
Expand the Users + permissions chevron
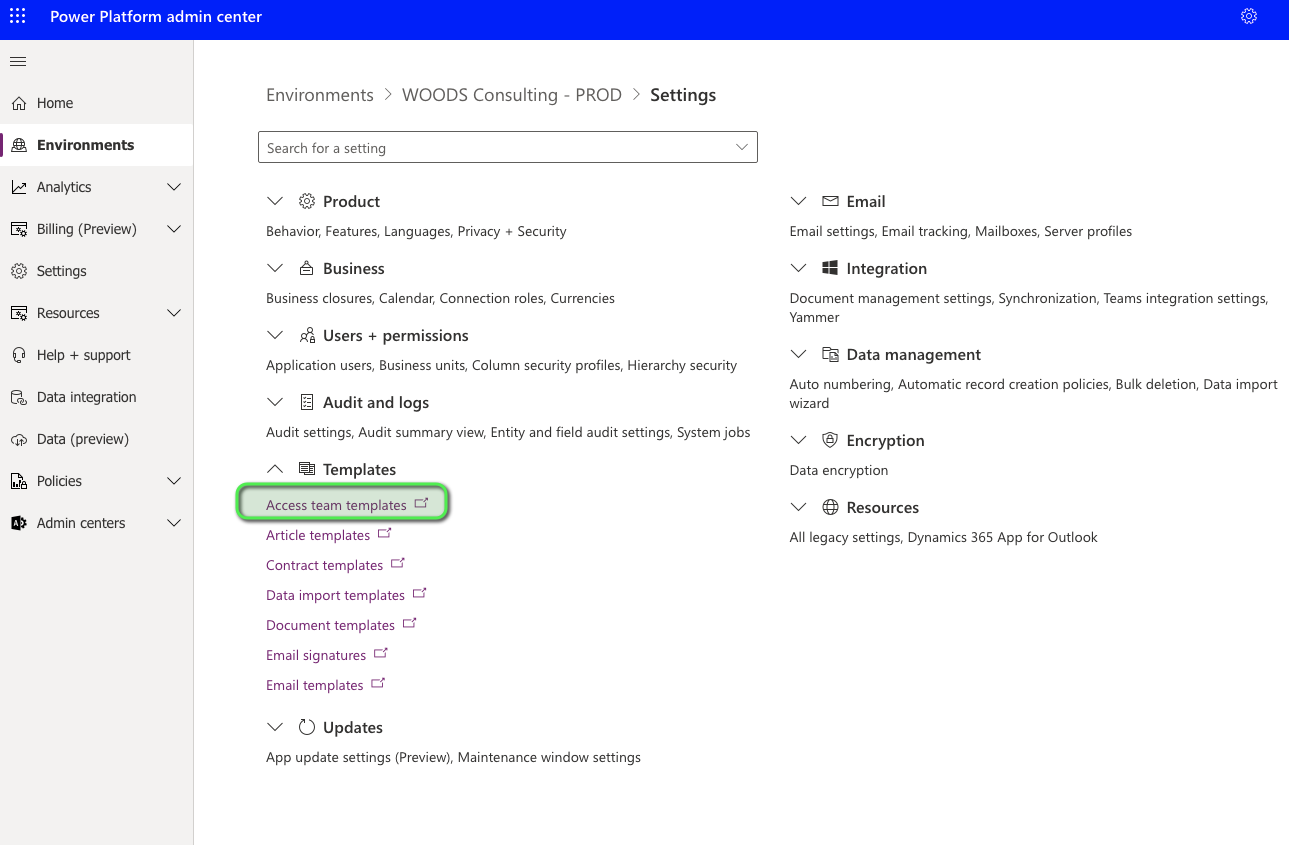275,335
